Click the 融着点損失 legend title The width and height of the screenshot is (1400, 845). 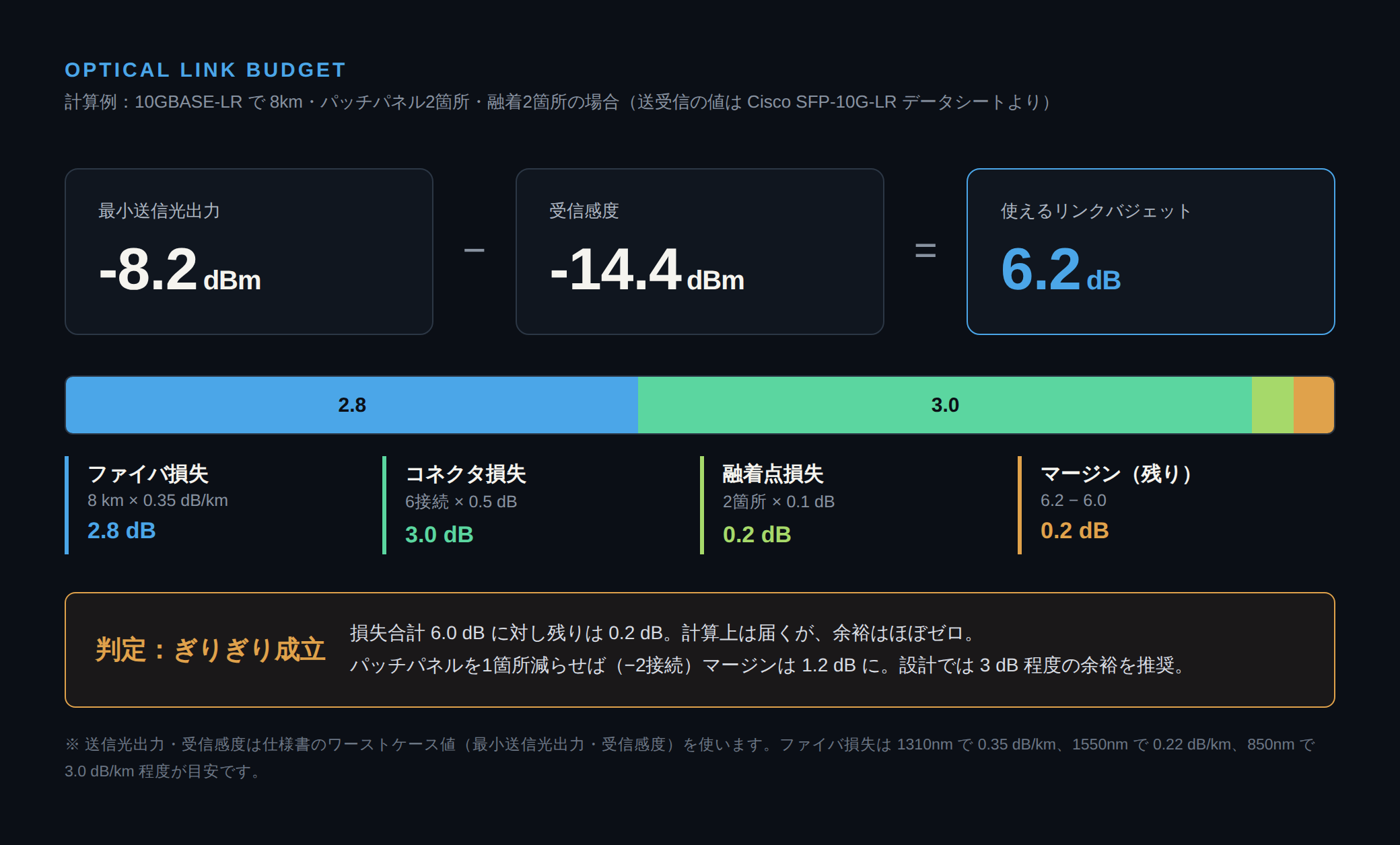773,474
